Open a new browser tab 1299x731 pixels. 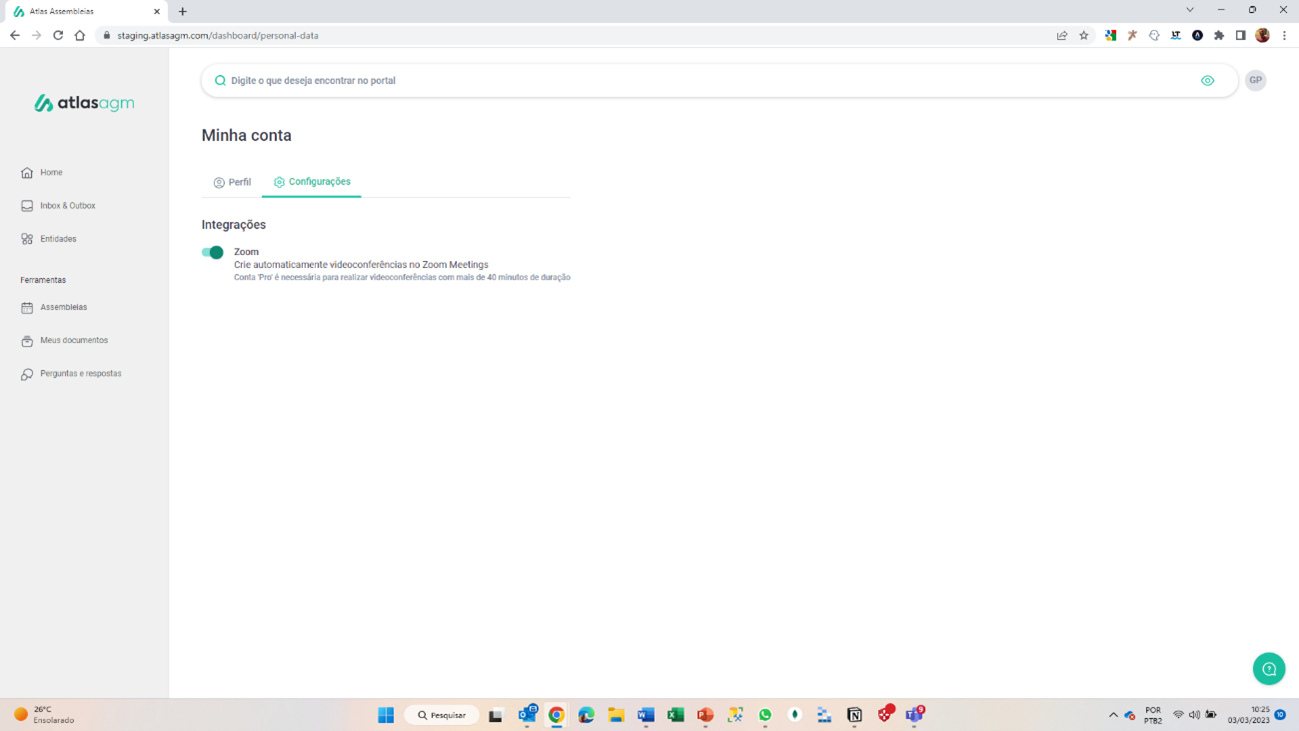(x=182, y=11)
